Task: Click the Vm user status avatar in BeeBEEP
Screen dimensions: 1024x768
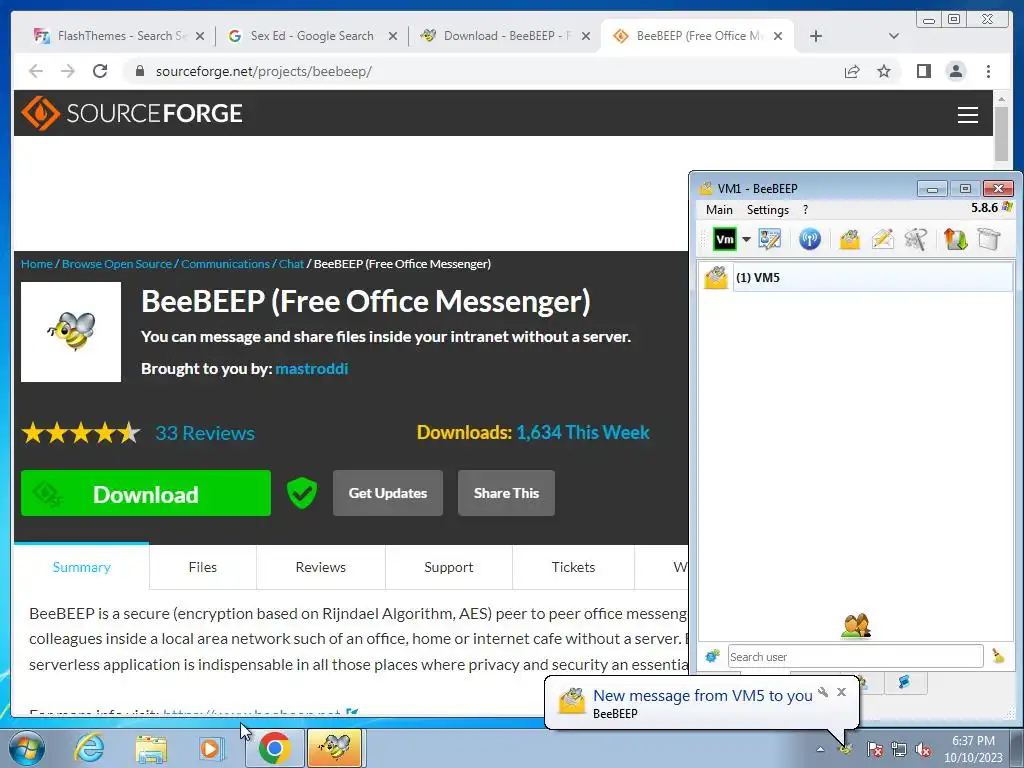Action: [724, 239]
